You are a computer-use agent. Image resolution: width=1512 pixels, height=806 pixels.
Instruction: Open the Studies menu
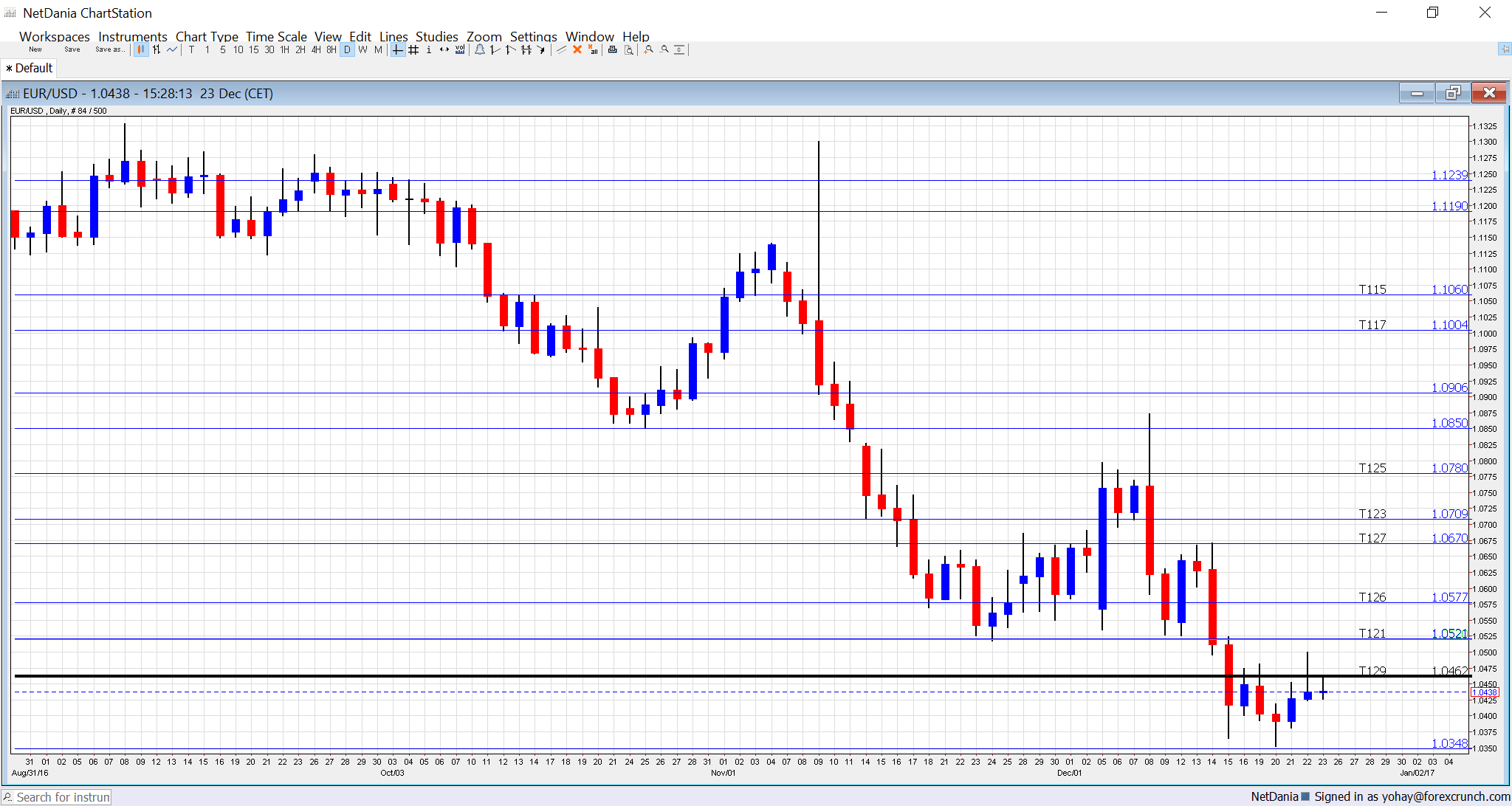436,37
